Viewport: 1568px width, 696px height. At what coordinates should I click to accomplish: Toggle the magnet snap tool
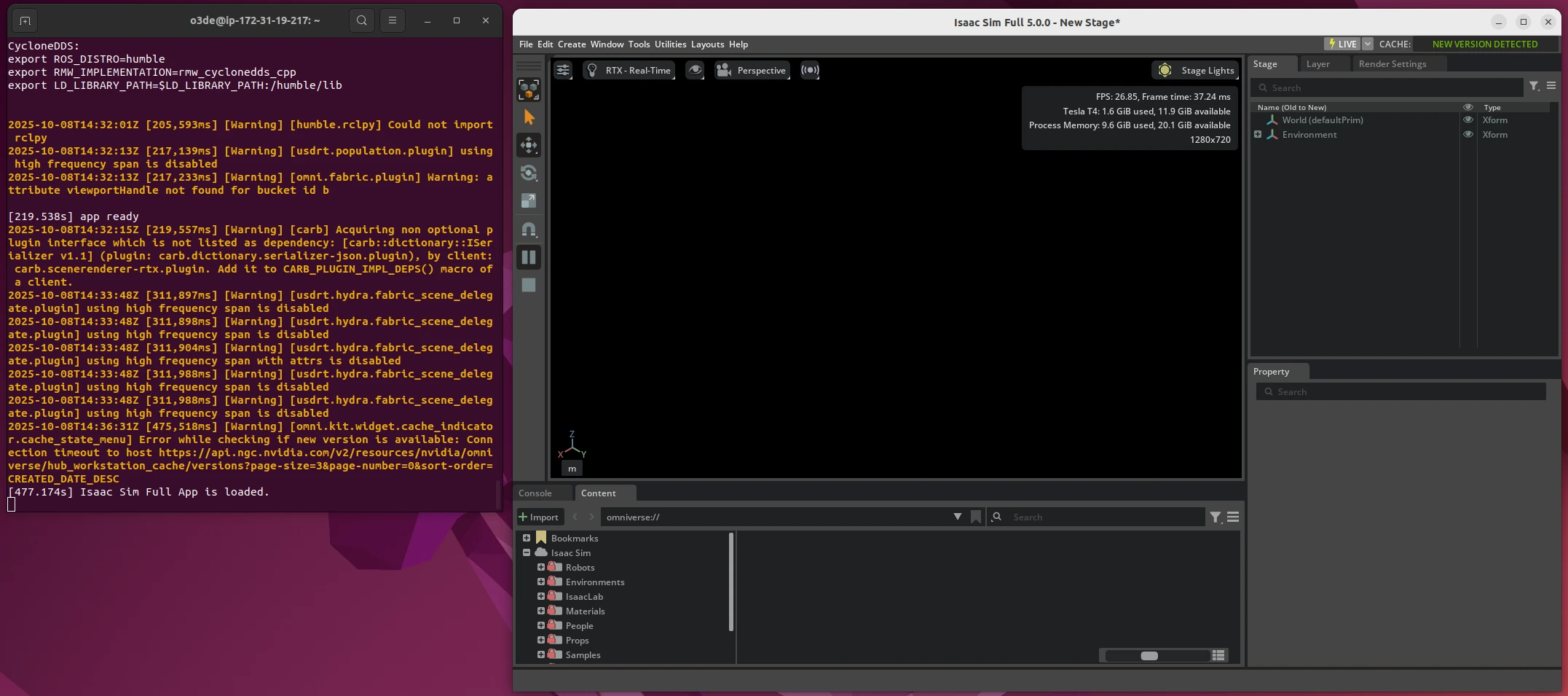[529, 230]
